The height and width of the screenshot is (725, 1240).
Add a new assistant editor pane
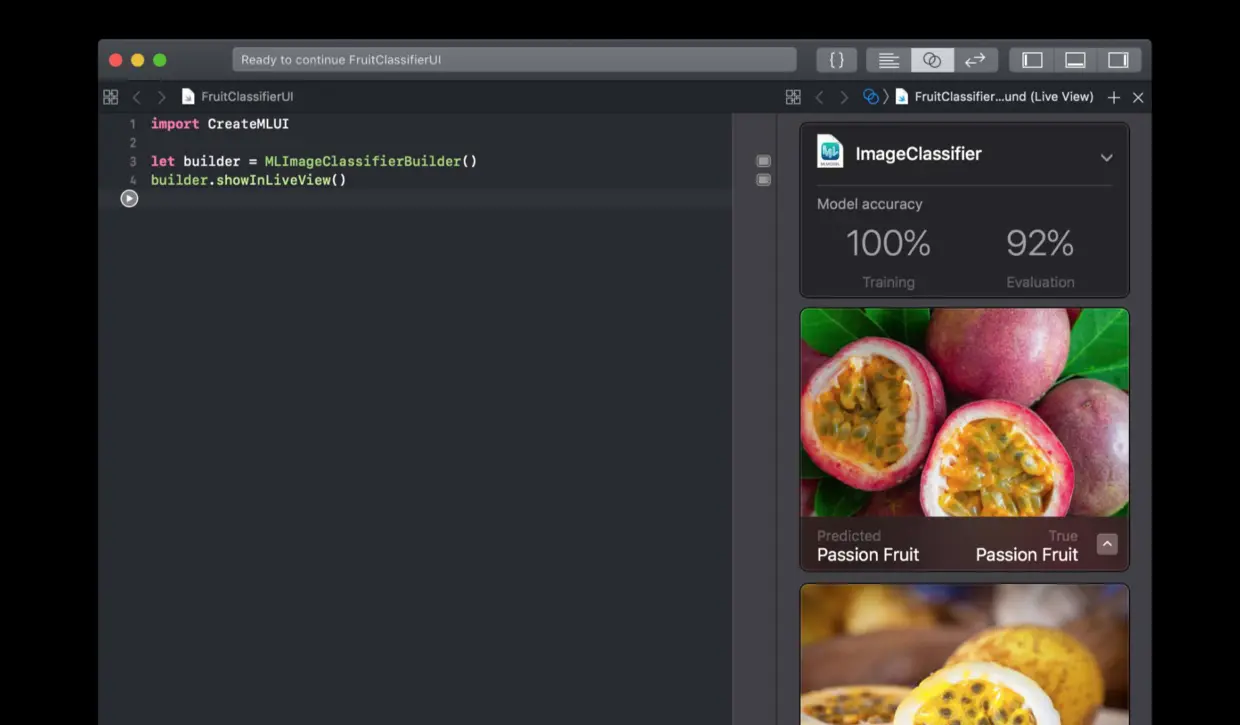tap(1114, 97)
